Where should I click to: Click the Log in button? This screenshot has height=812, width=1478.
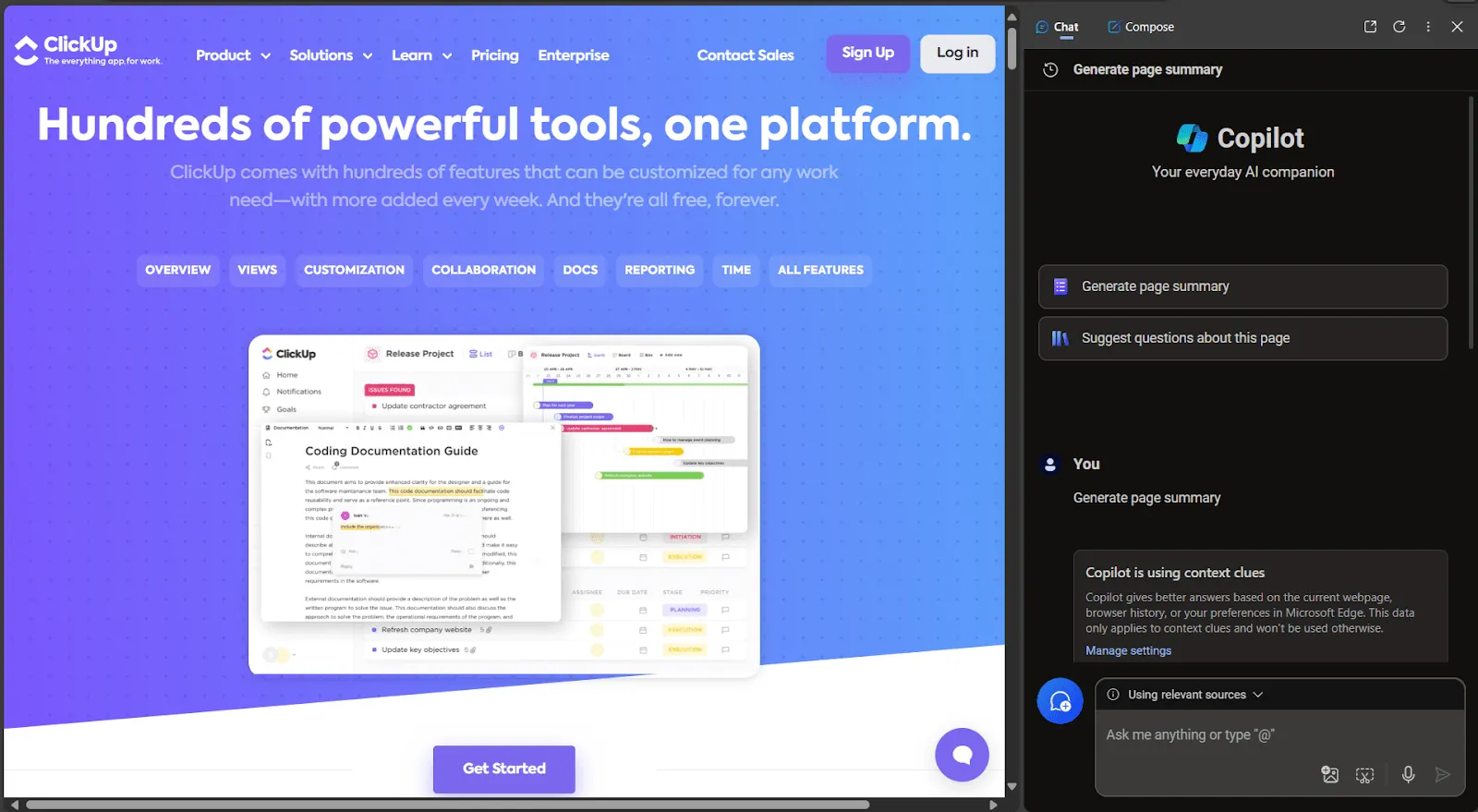click(957, 53)
